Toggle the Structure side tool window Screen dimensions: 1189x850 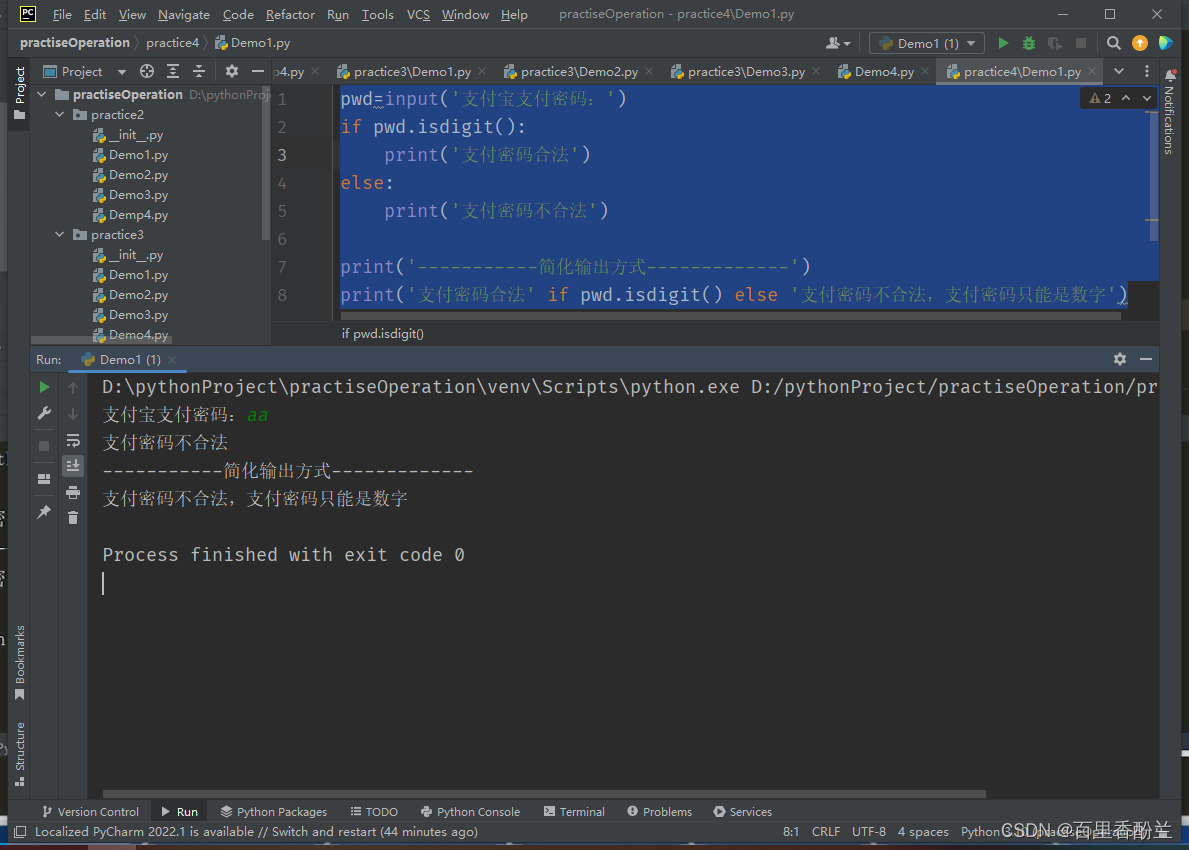20,754
